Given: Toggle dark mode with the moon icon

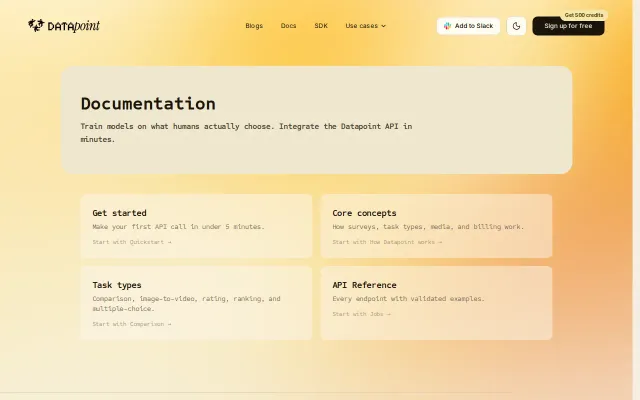Looking at the screenshot, I should pyautogui.click(x=516, y=26).
